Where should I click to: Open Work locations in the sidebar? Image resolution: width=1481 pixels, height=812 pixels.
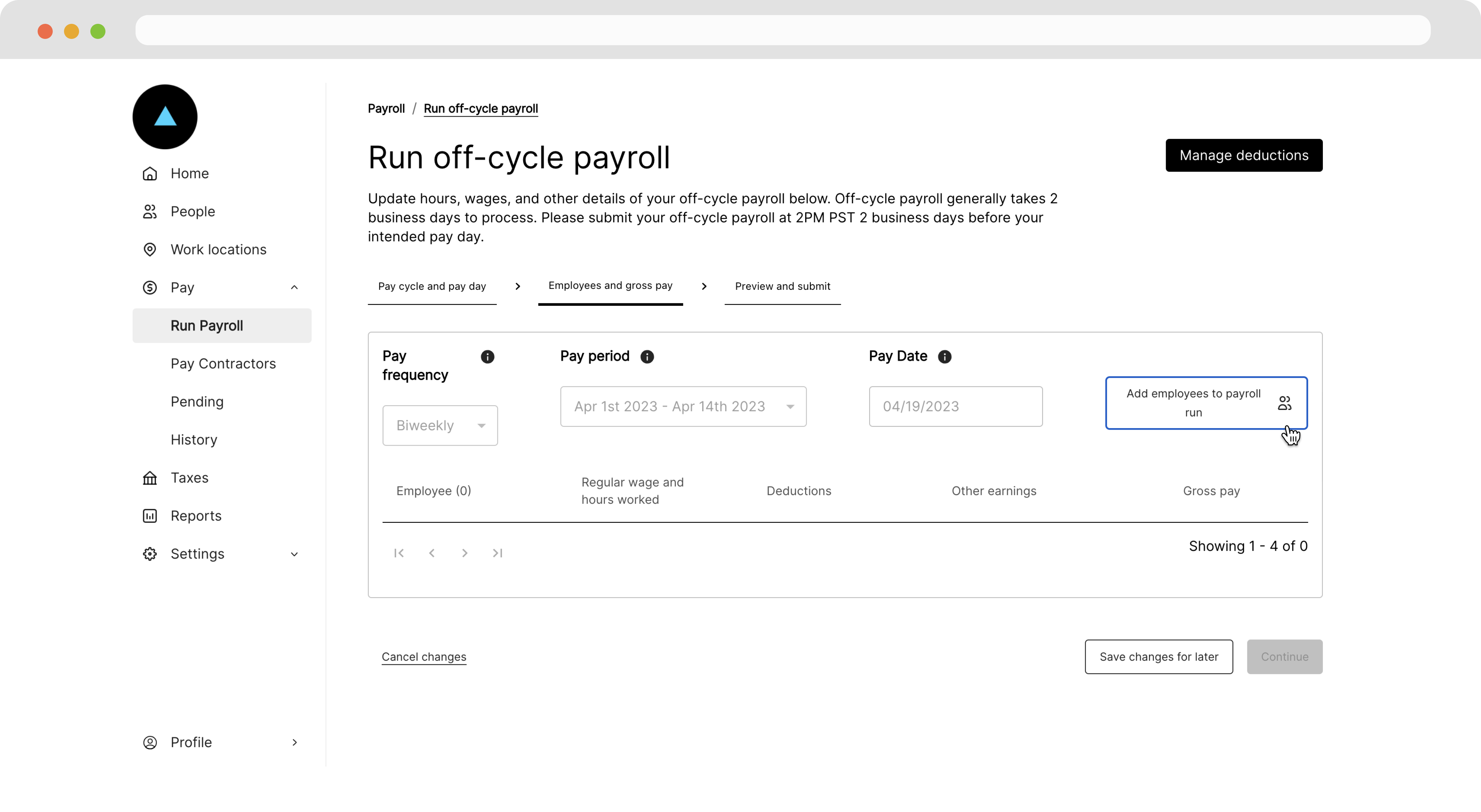pyautogui.click(x=222, y=249)
